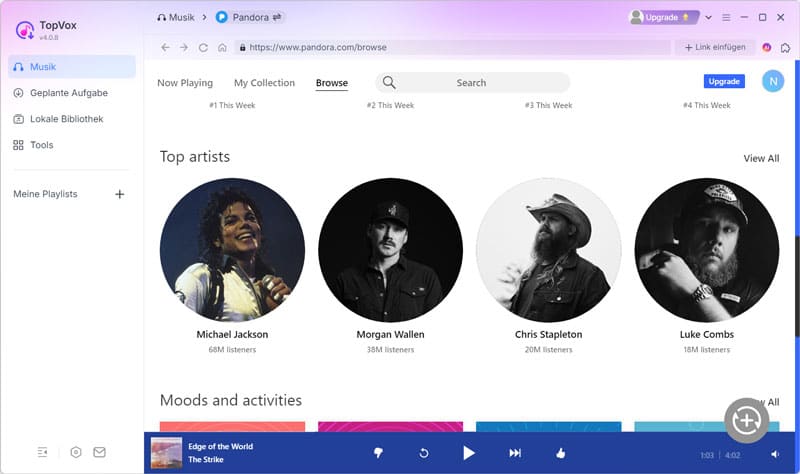The width and height of the screenshot is (800, 474).
Task: Click the Chris Stapleton name label
Action: (x=548, y=335)
